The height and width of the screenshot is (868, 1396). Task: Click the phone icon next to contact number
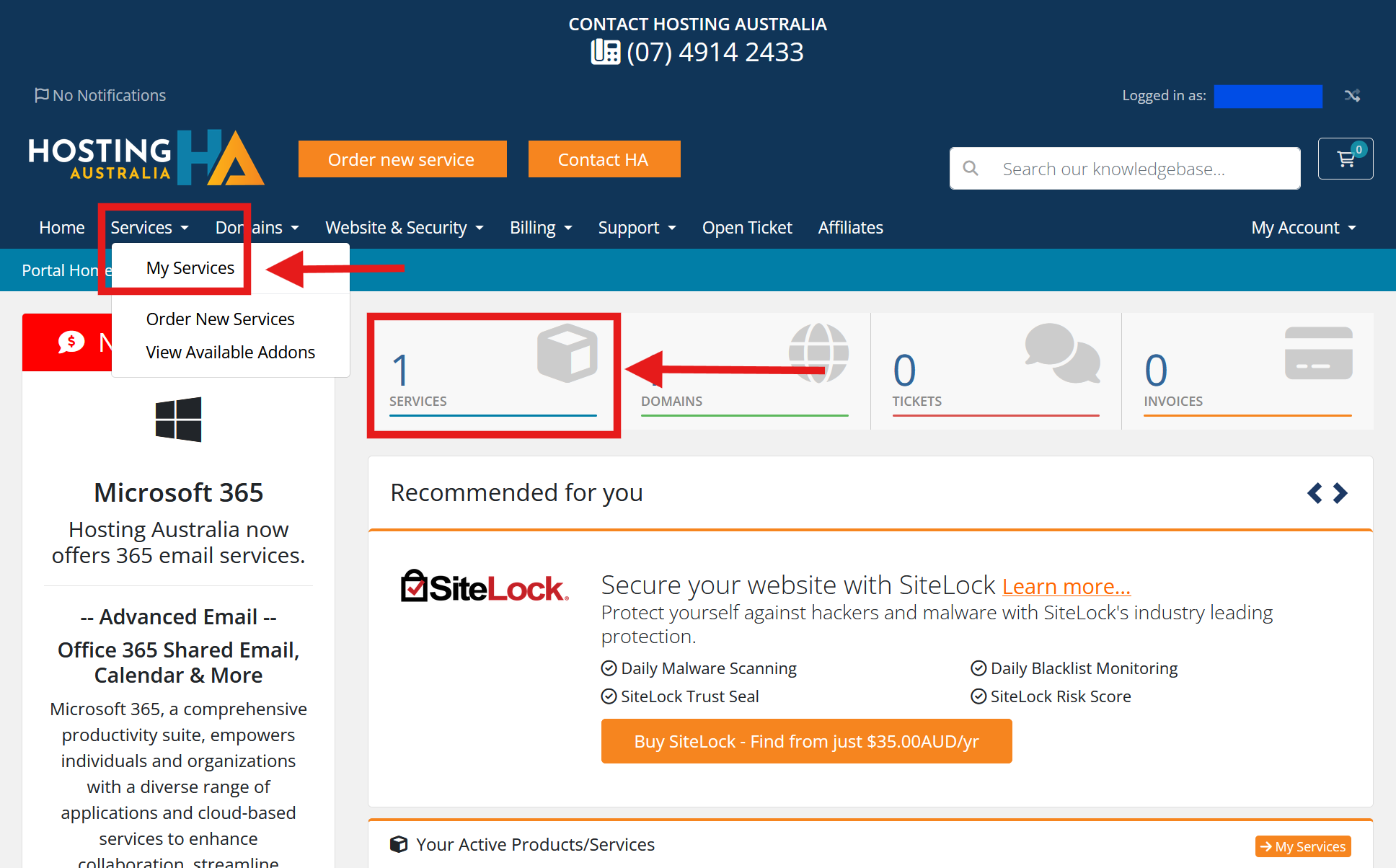coord(606,52)
